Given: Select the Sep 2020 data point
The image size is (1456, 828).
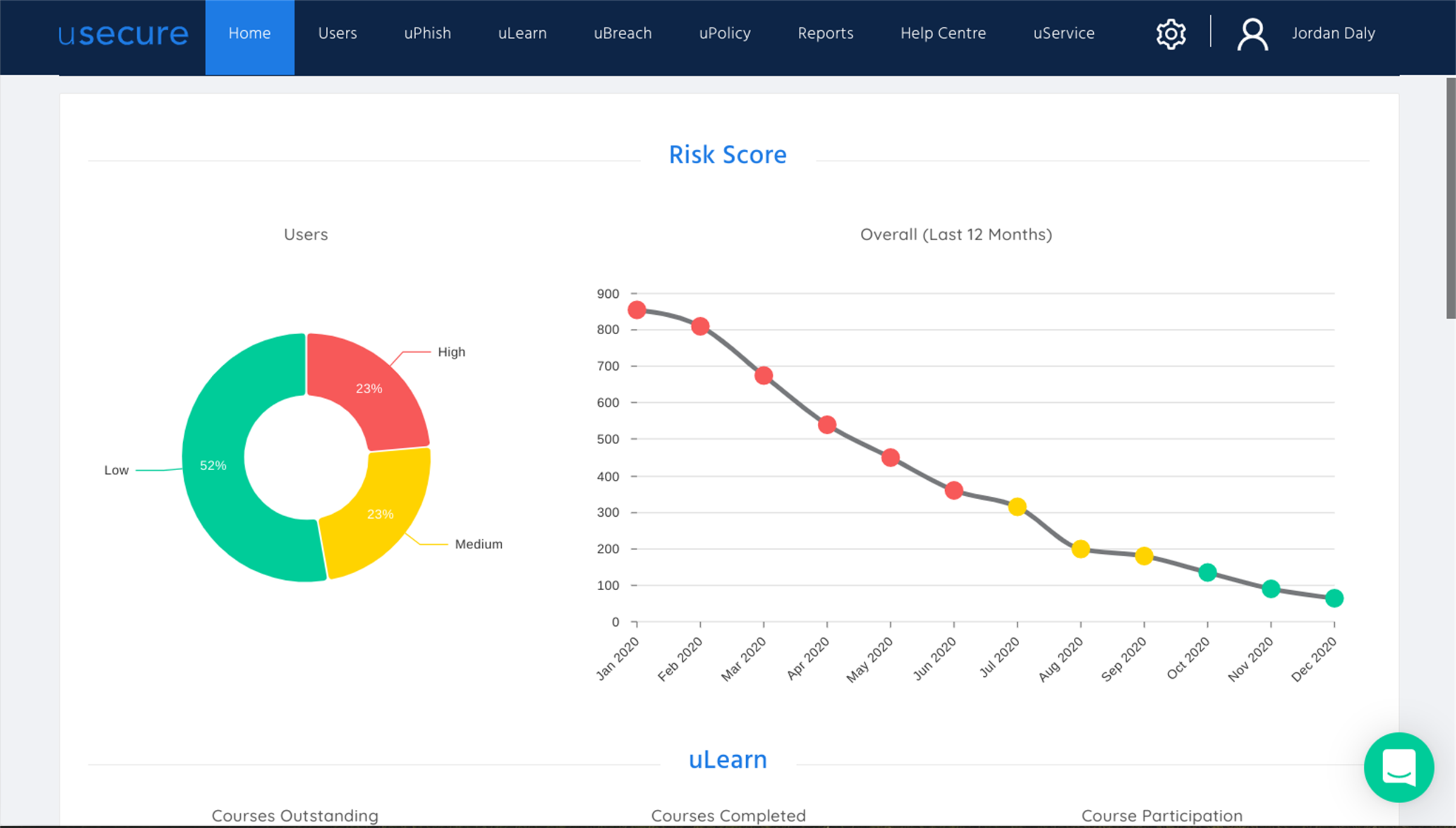Looking at the screenshot, I should pyautogui.click(x=1144, y=556).
